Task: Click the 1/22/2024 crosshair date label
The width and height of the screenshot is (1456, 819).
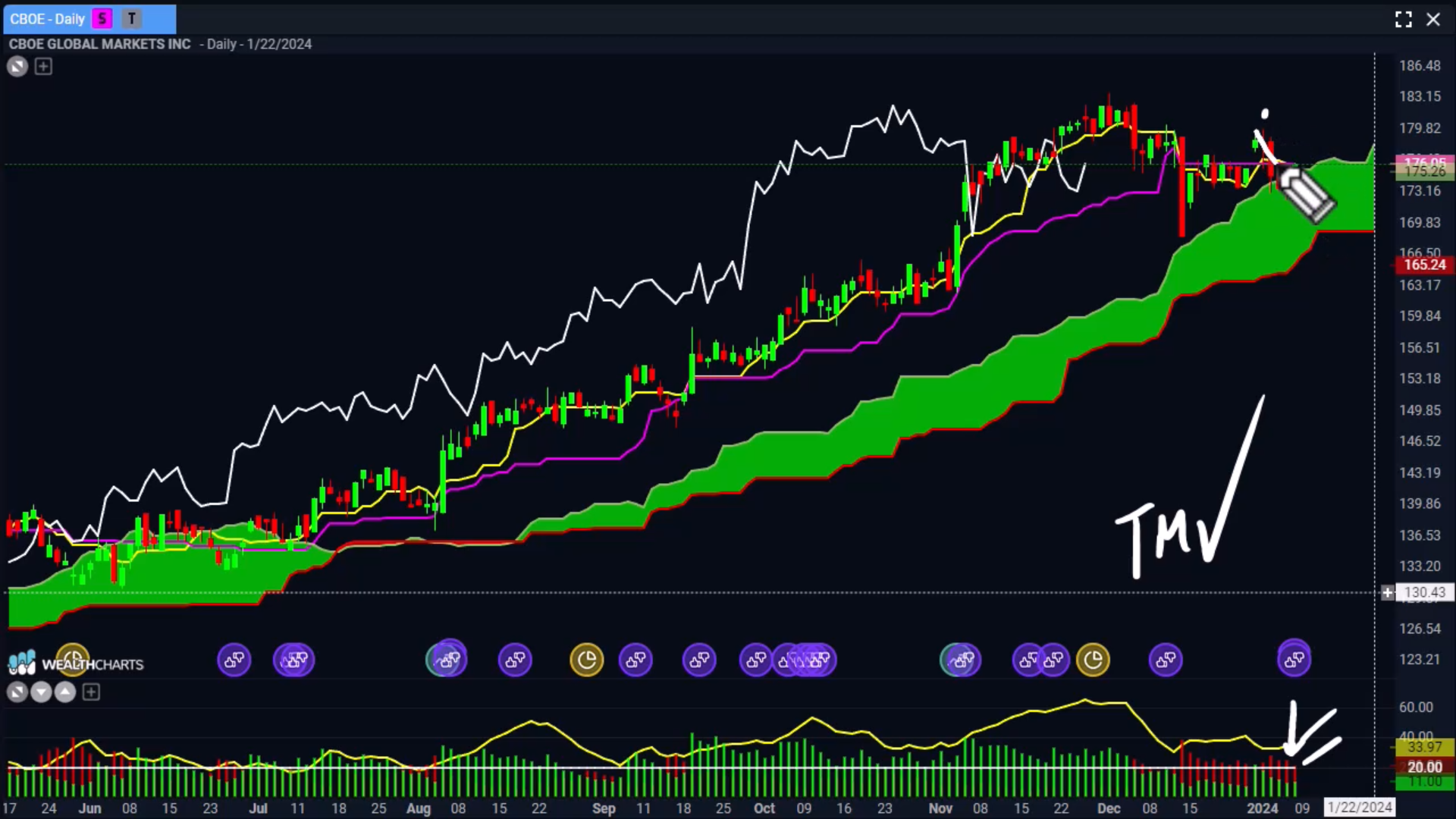Action: (1360, 808)
